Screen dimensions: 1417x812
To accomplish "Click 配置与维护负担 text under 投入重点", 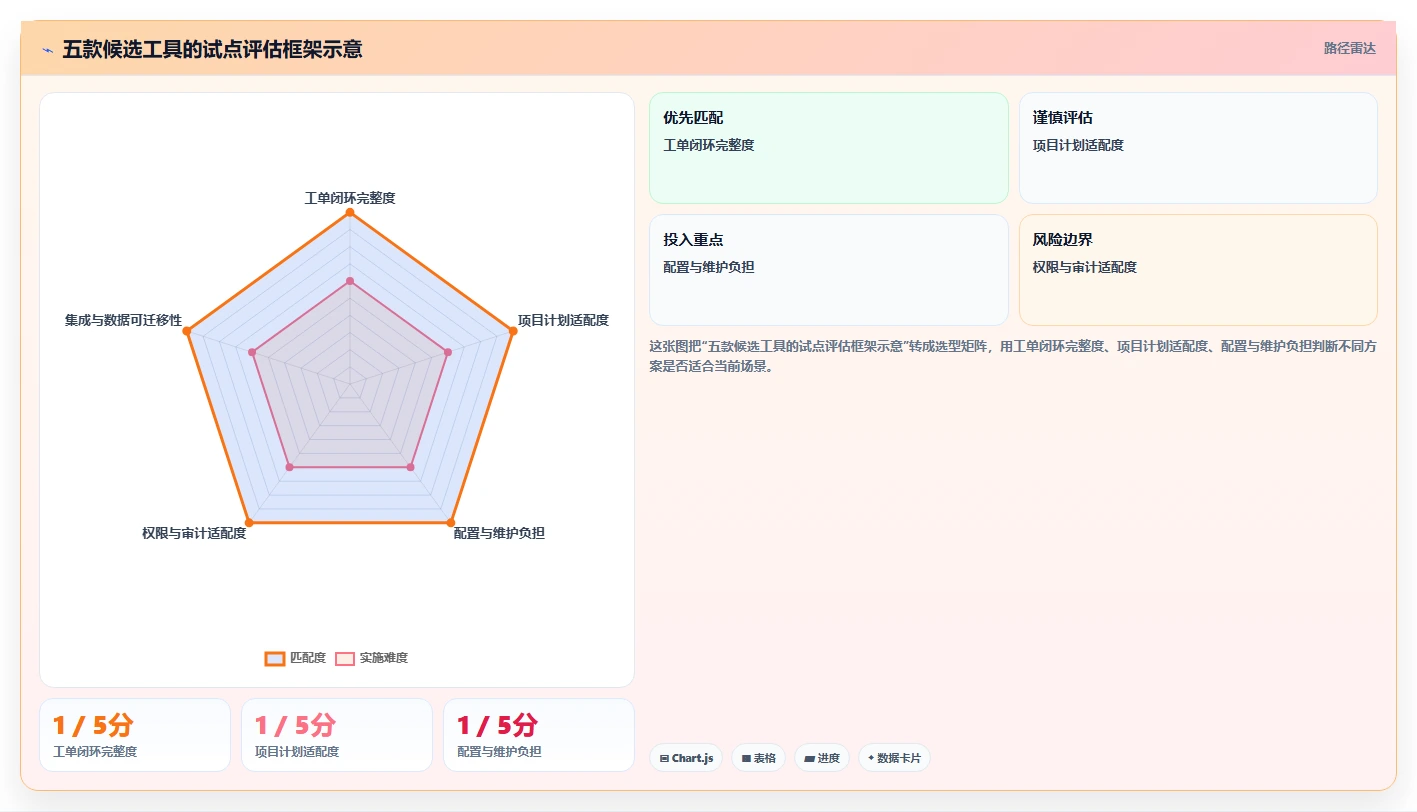I will pos(709,267).
